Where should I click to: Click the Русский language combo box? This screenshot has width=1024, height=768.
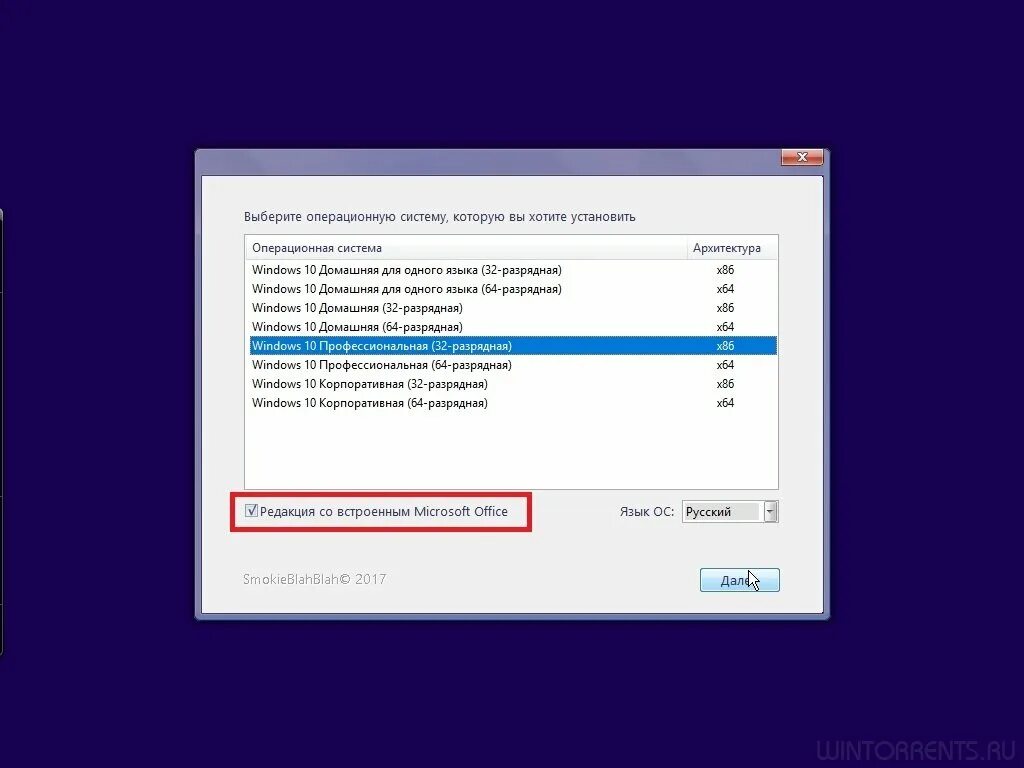pos(729,511)
